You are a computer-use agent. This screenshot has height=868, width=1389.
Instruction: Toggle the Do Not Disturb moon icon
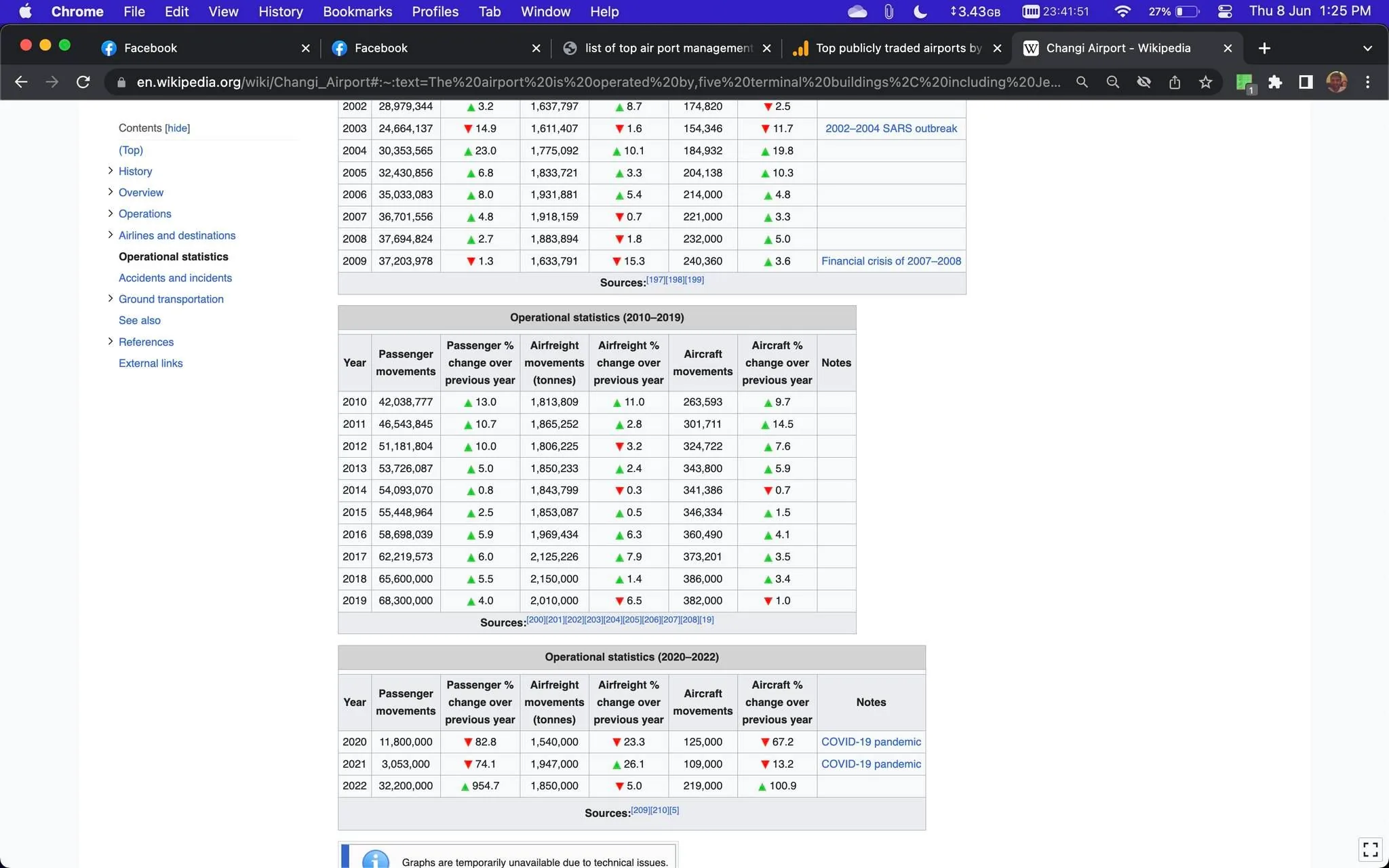[920, 12]
